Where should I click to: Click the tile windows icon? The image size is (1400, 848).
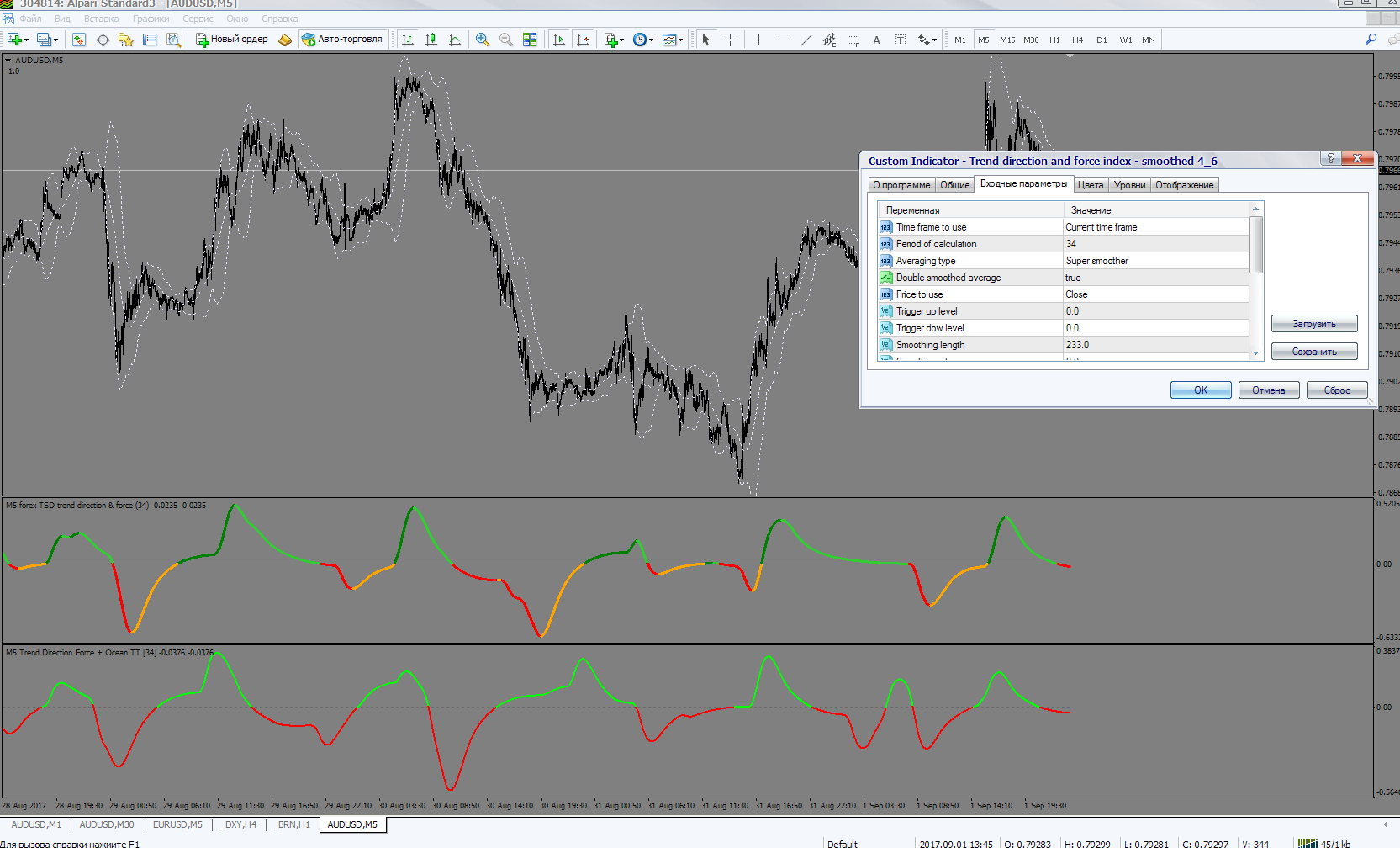(530, 40)
